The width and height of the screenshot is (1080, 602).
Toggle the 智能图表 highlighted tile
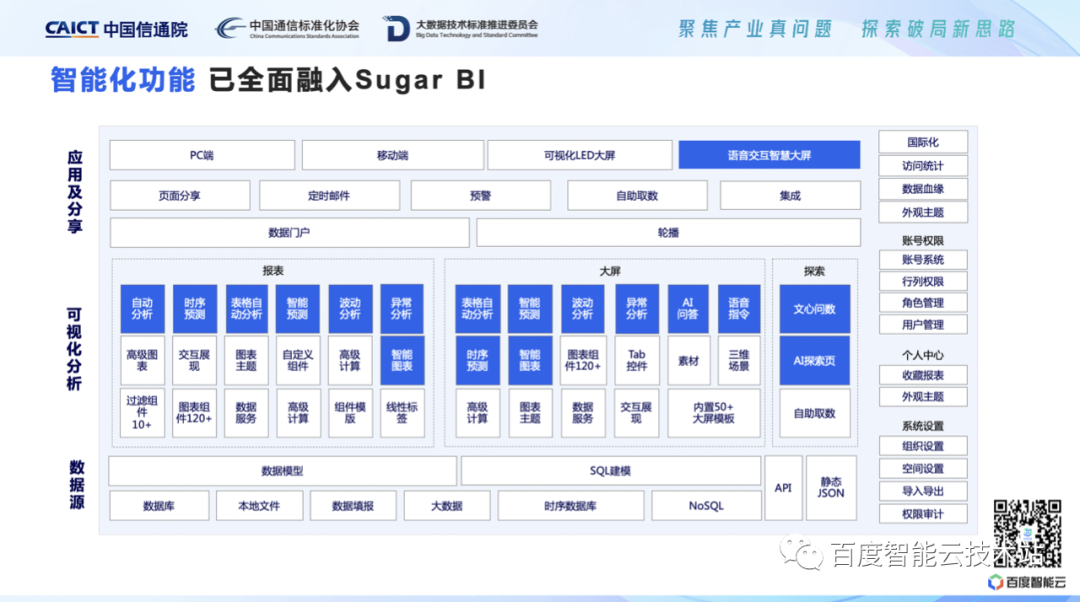(x=402, y=361)
